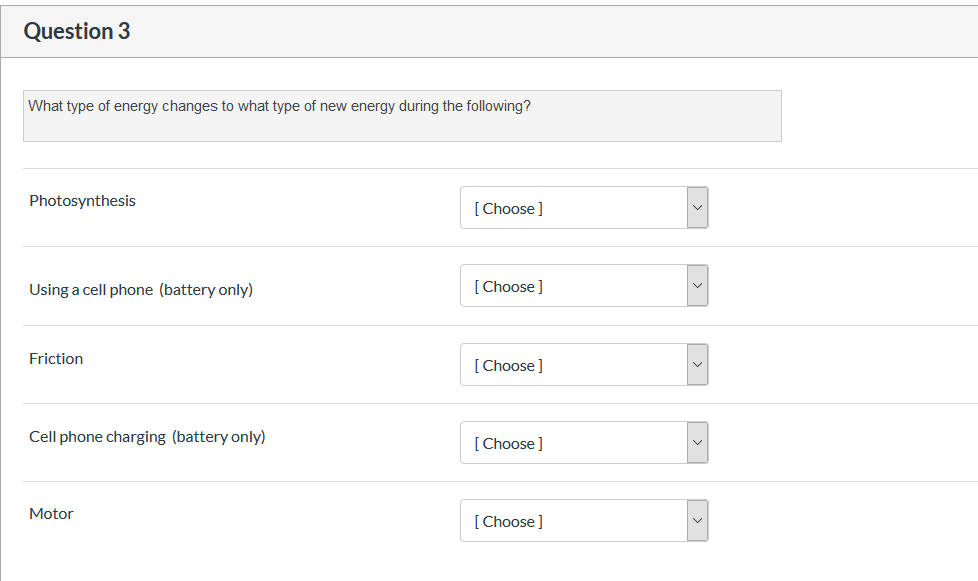Viewport: 978px width, 581px height.
Task: Click the Friction label
Action: [56, 359]
